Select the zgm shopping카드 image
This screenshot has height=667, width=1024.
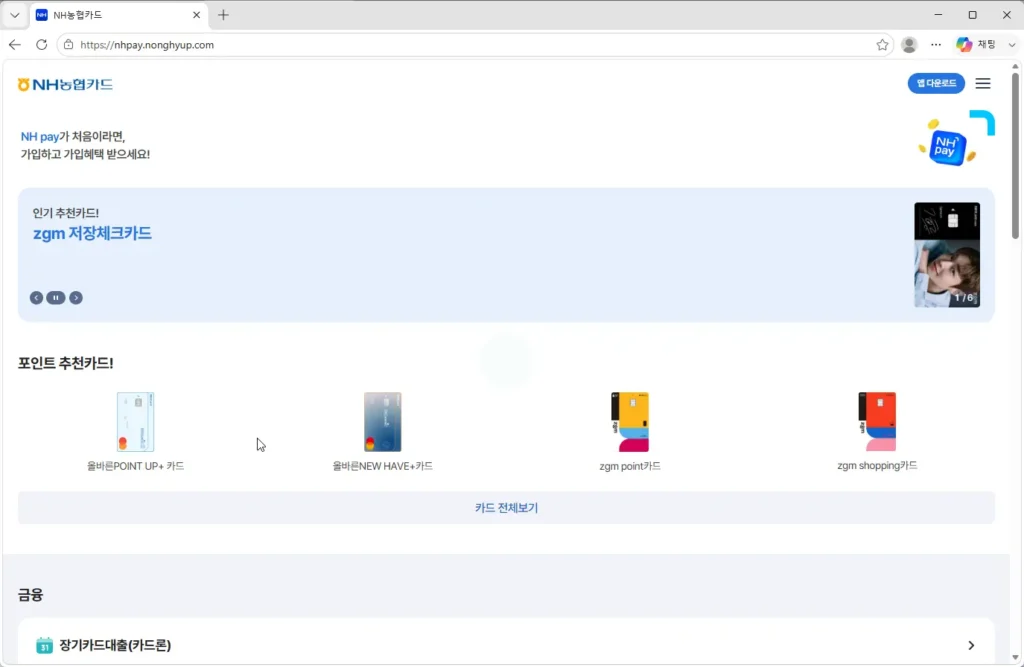click(877, 422)
